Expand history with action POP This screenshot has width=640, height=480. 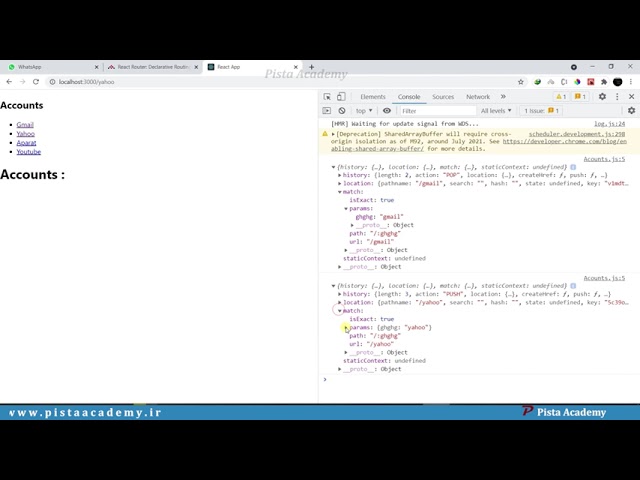(340, 175)
